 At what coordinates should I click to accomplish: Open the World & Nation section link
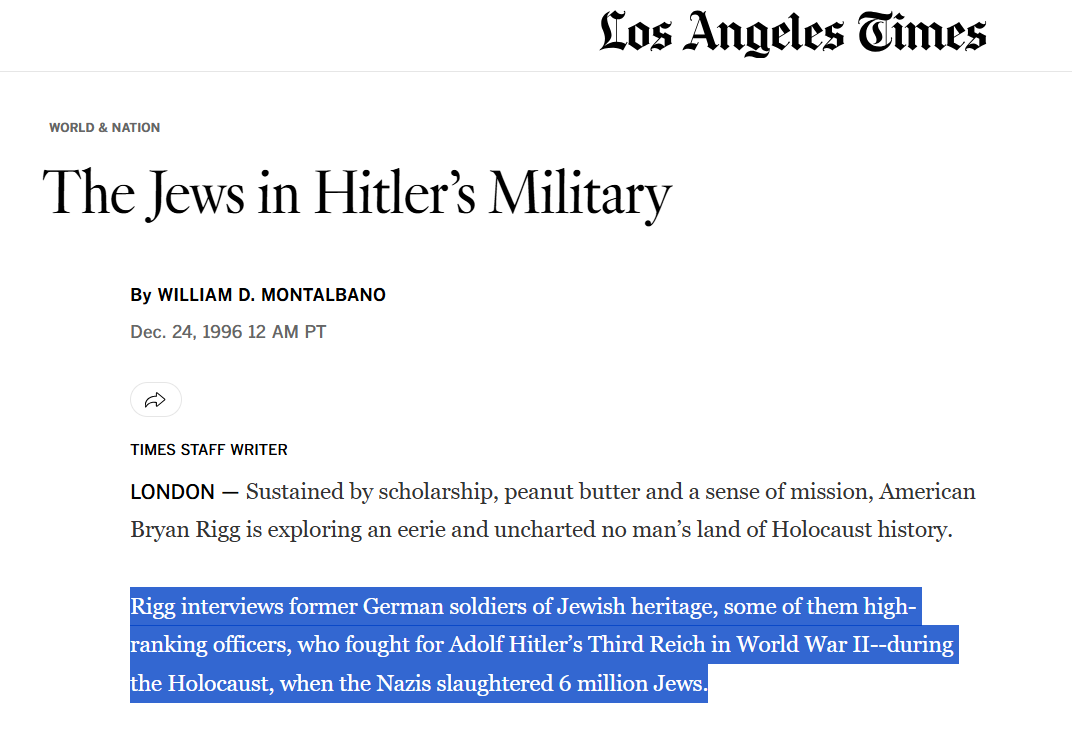(x=105, y=128)
